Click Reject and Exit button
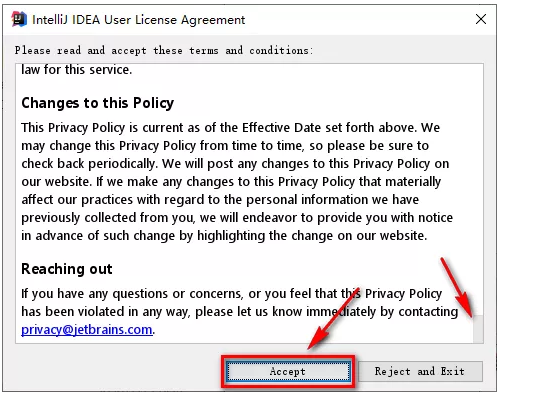The image size is (540, 401). [x=420, y=371]
